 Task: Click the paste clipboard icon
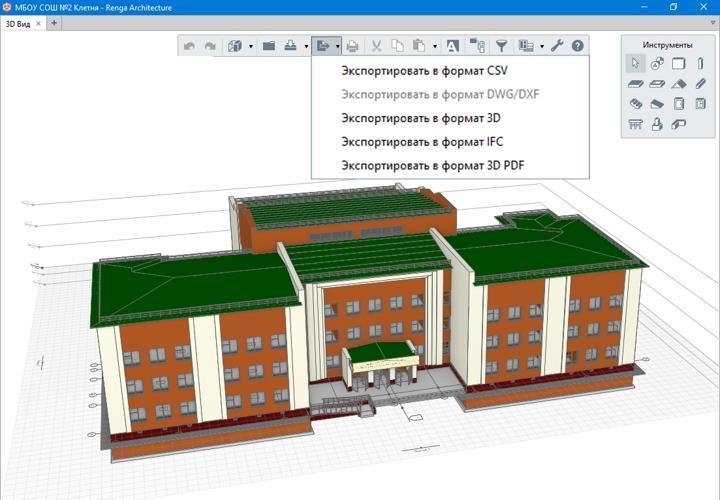coord(419,45)
